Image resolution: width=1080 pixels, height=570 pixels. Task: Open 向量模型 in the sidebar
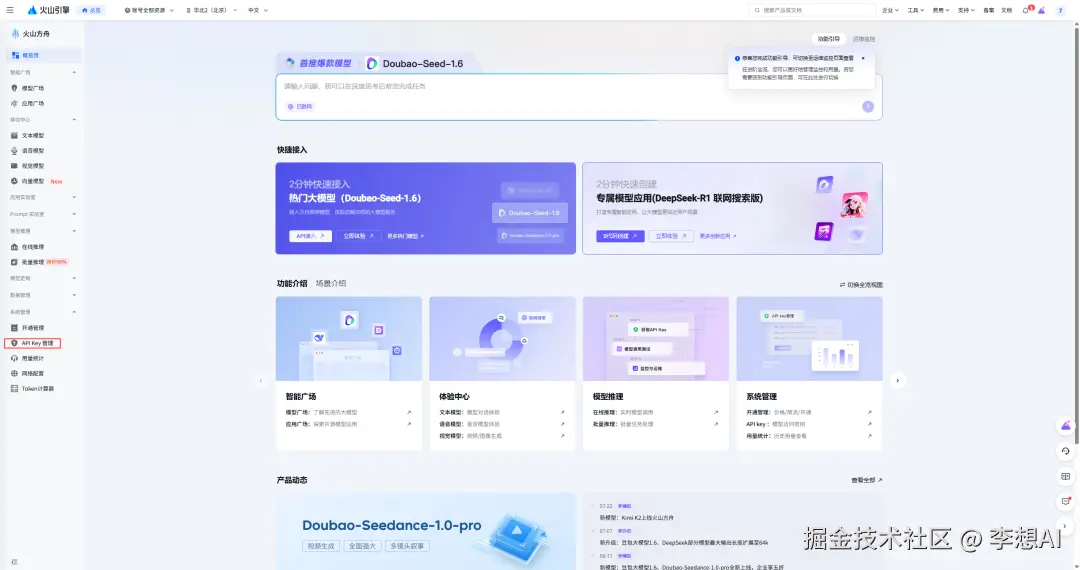pos(32,181)
